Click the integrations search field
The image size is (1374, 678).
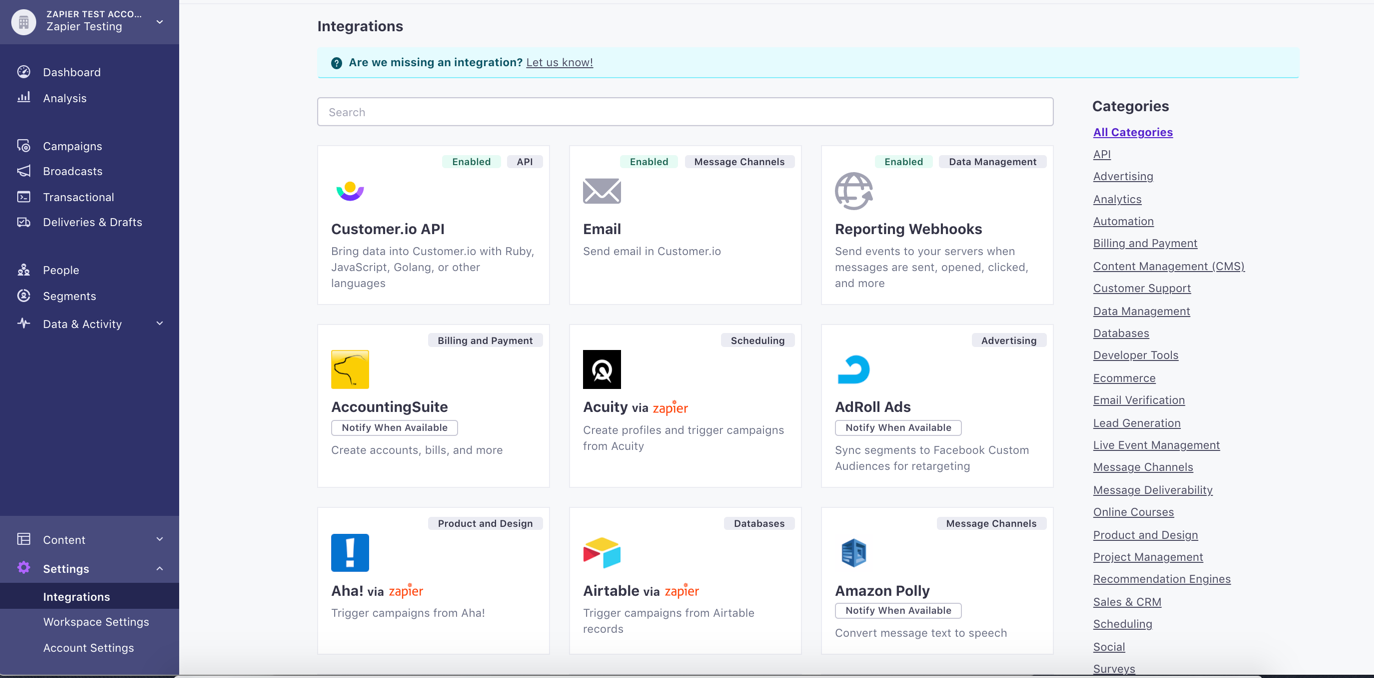point(684,111)
